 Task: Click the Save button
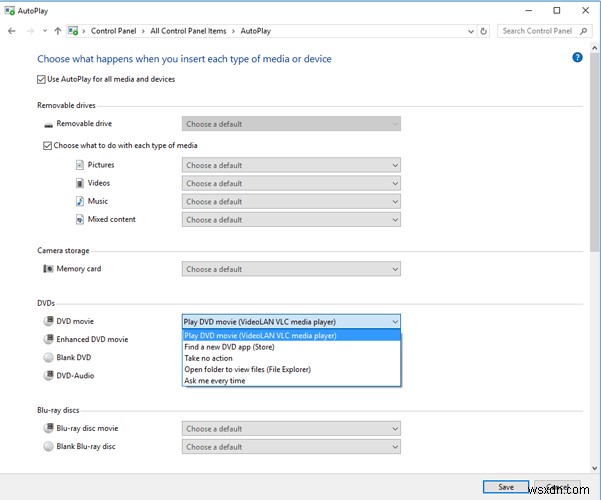pyautogui.click(x=505, y=487)
